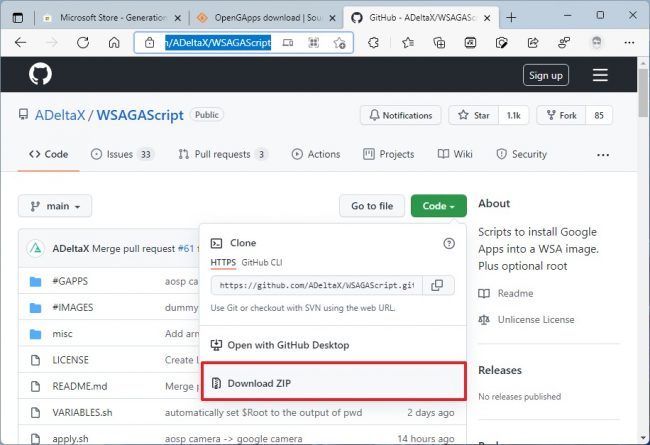Open the Actions tab

pyautogui.click(x=316, y=154)
